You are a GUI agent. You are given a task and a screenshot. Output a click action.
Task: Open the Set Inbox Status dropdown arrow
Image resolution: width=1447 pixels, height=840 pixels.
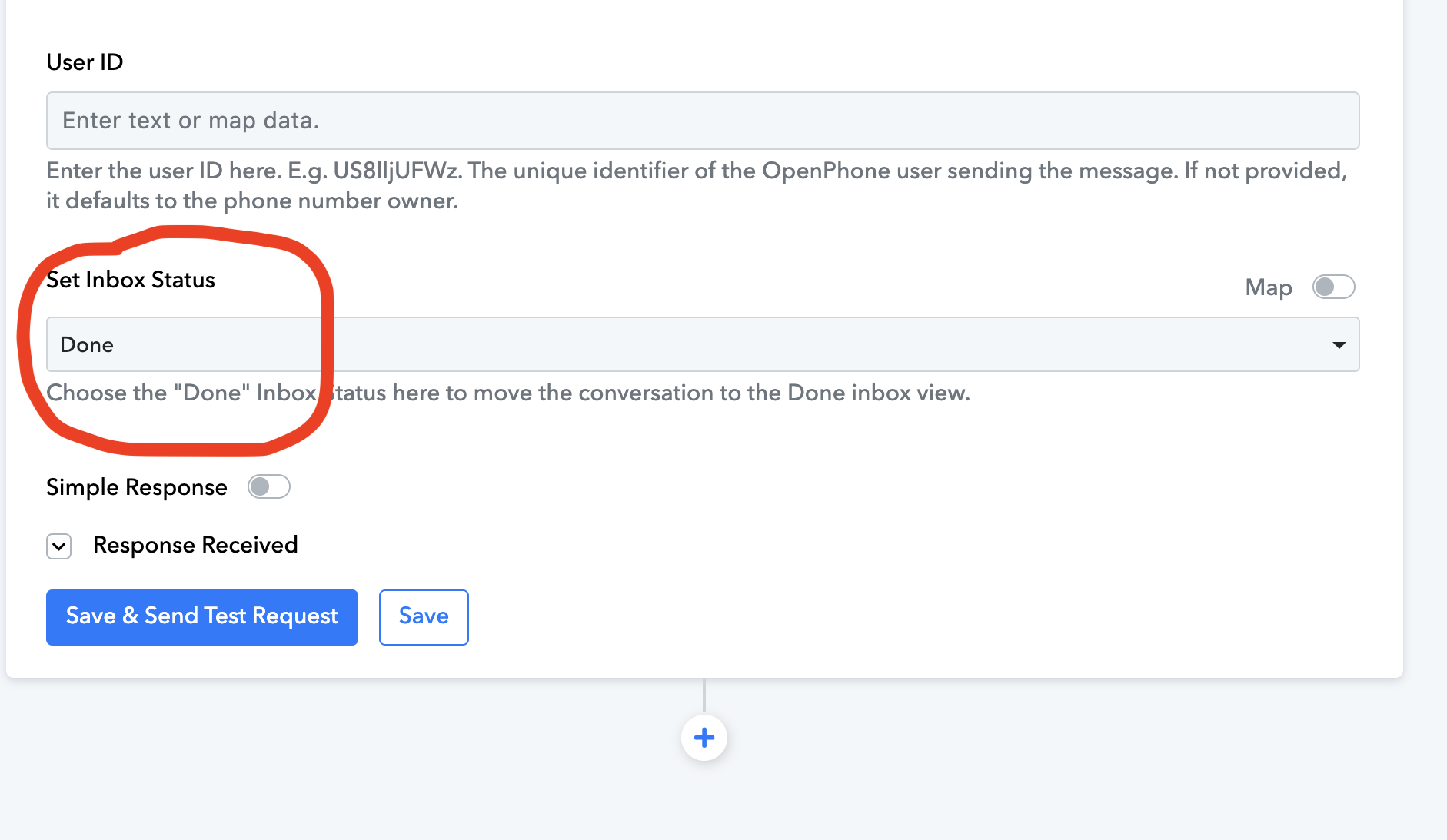pyautogui.click(x=1339, y=345)
